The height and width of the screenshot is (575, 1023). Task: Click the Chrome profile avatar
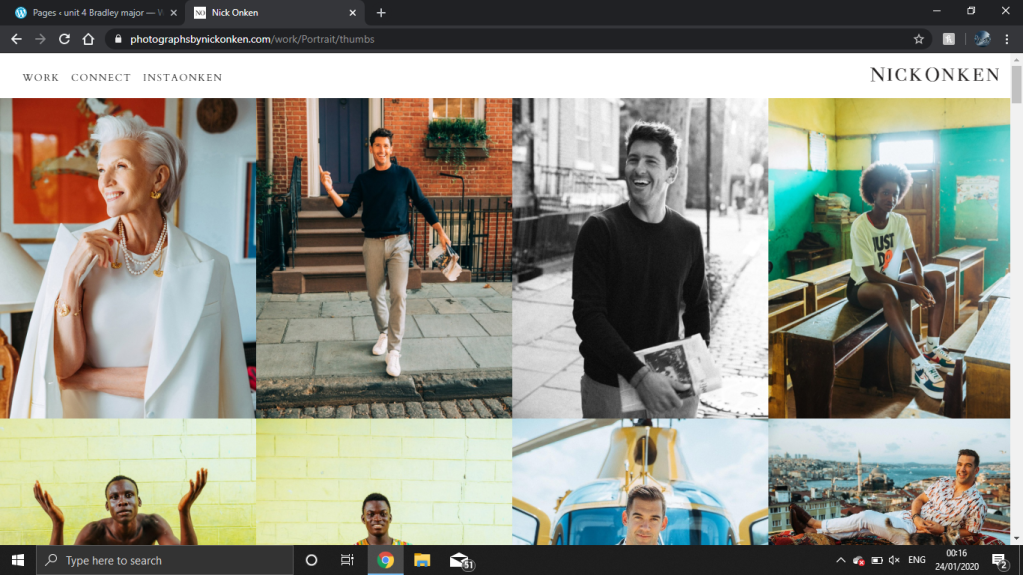(982, 39)
